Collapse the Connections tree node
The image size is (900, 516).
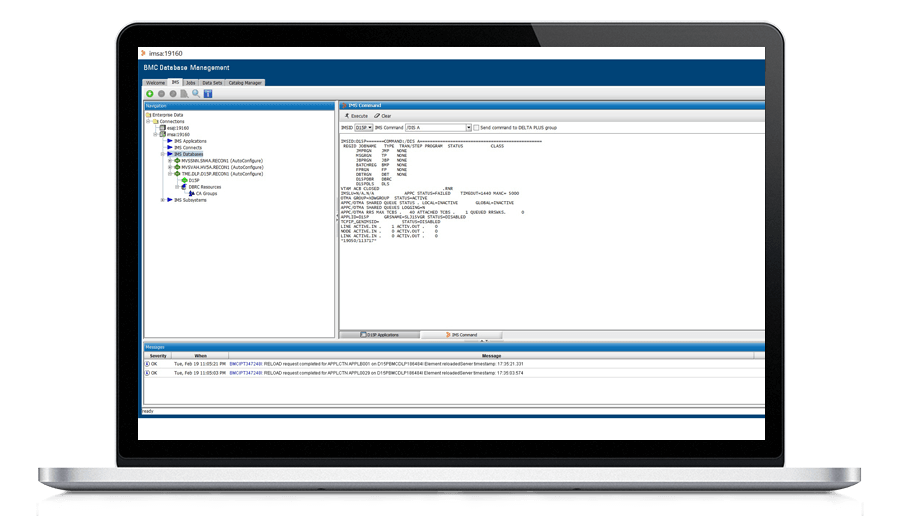click(x=148, y=121)
